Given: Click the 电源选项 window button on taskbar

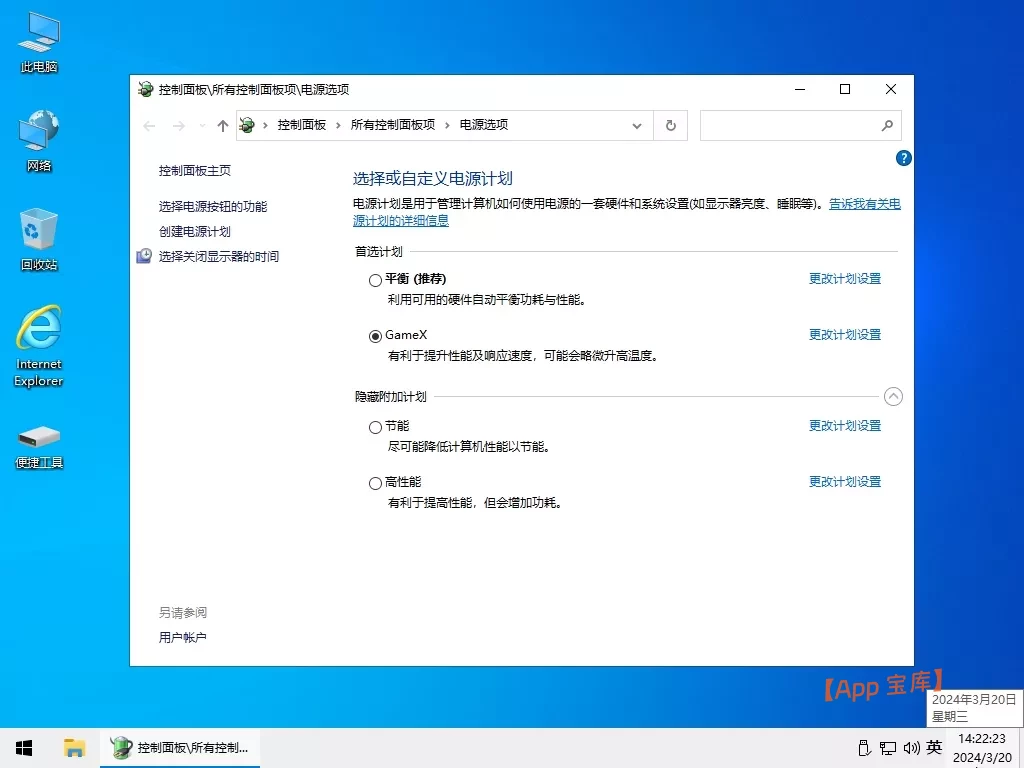Looking at the screenshot, I should pos(180,747).
